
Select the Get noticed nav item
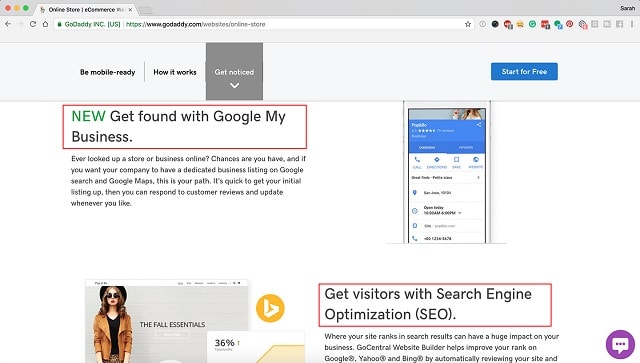(234, 71)
